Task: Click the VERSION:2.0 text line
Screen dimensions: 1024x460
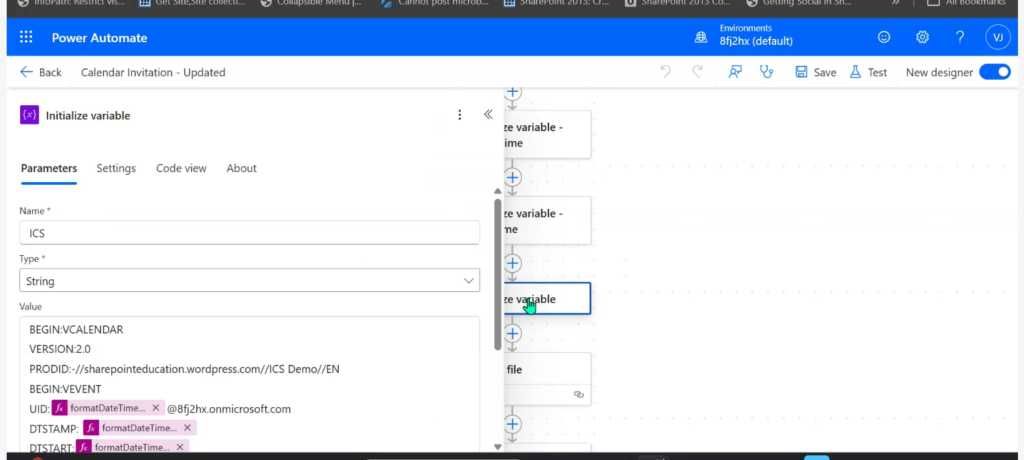Action: 61,350
